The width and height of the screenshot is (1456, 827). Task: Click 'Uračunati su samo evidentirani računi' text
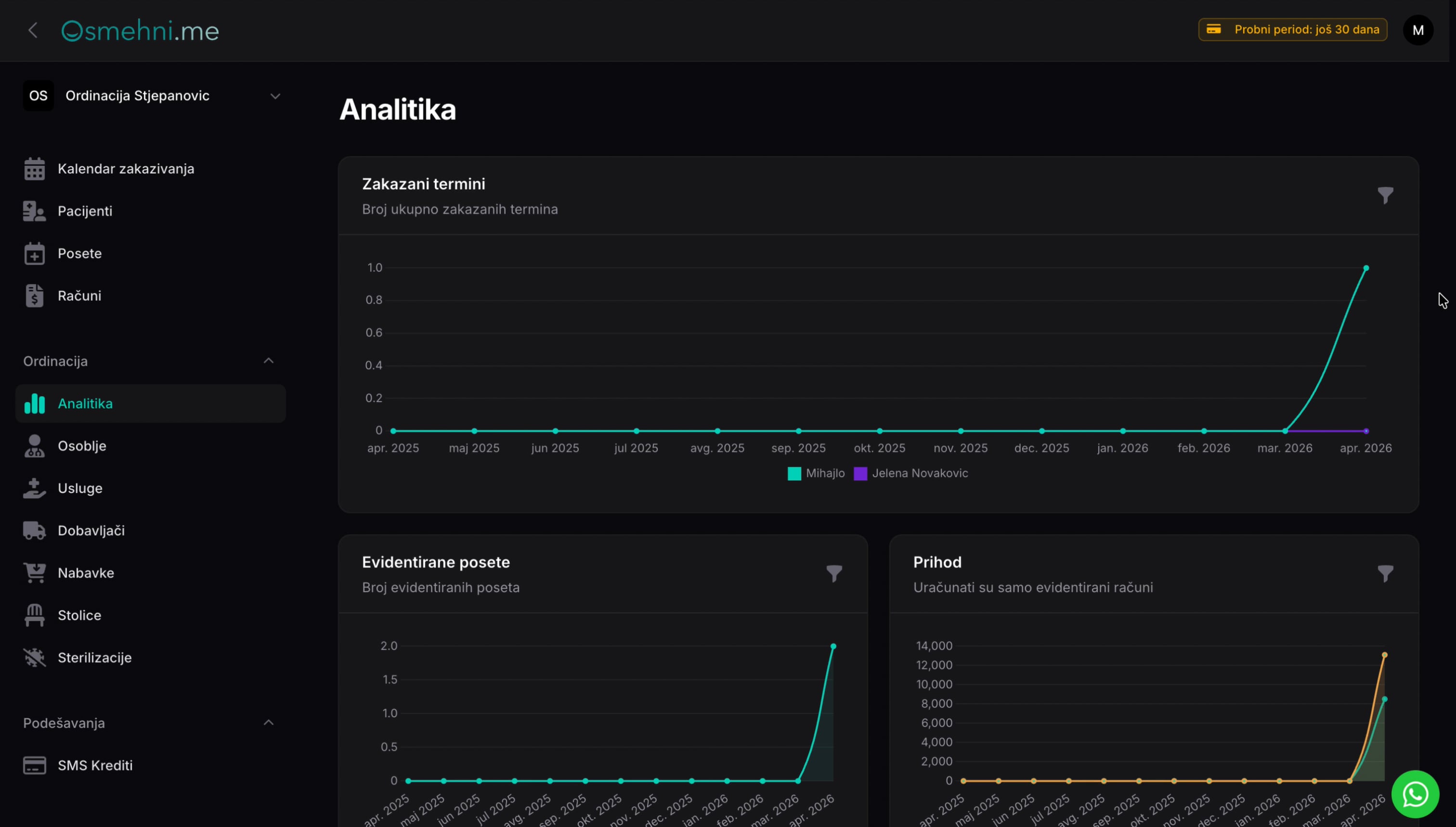click(x=1033, y=588)
